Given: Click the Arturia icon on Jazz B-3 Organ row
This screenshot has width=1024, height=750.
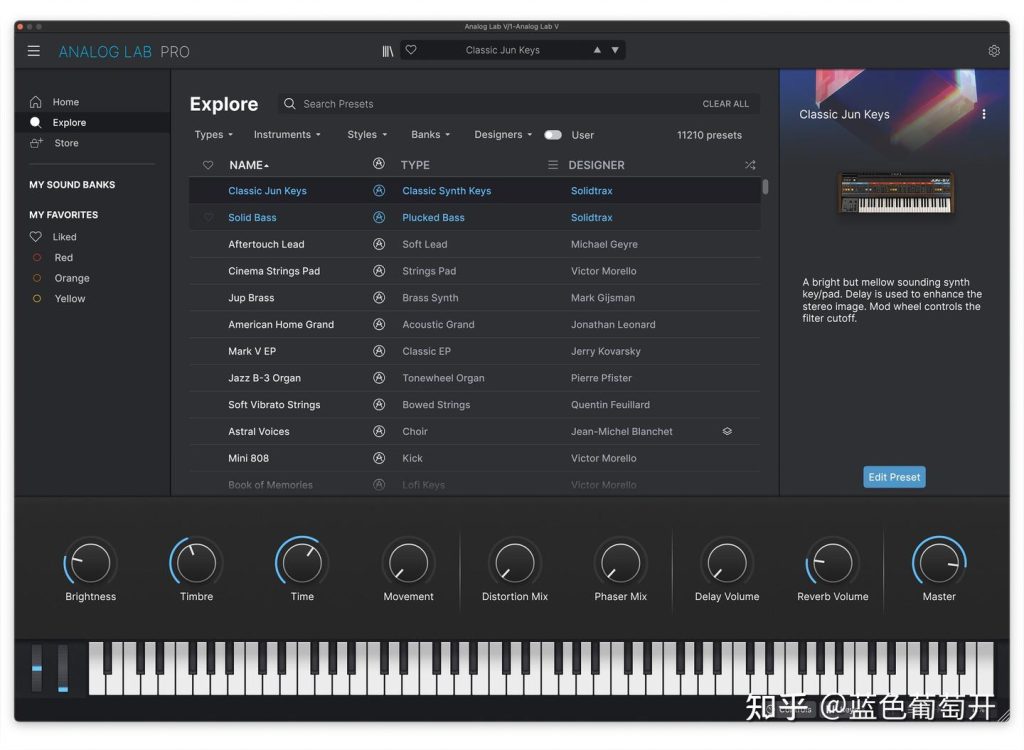Looking at the screenshot, I should click(x=379, y=378).
